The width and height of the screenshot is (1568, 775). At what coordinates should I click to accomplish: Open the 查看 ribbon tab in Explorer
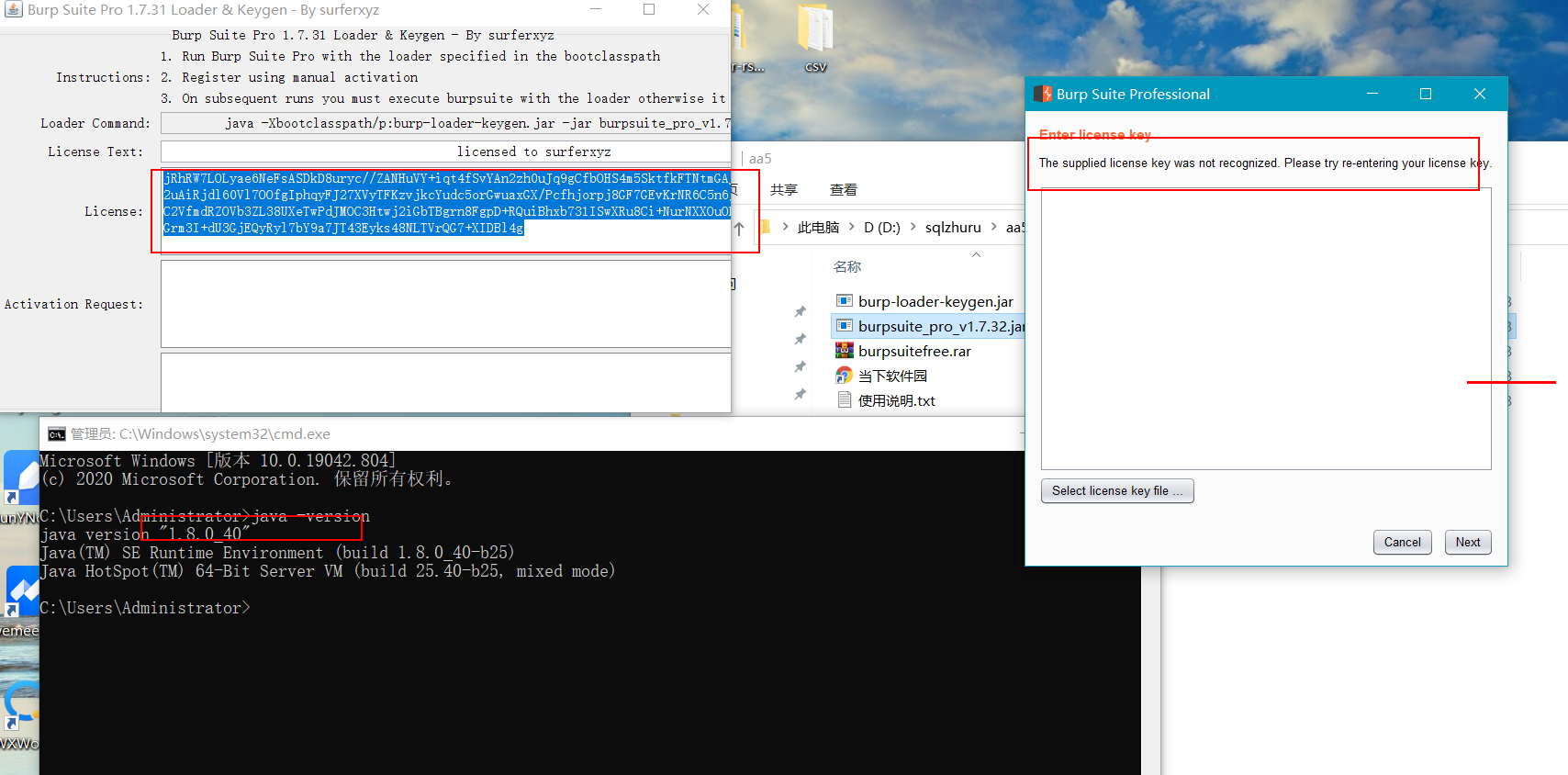click(x=844, y=189)
